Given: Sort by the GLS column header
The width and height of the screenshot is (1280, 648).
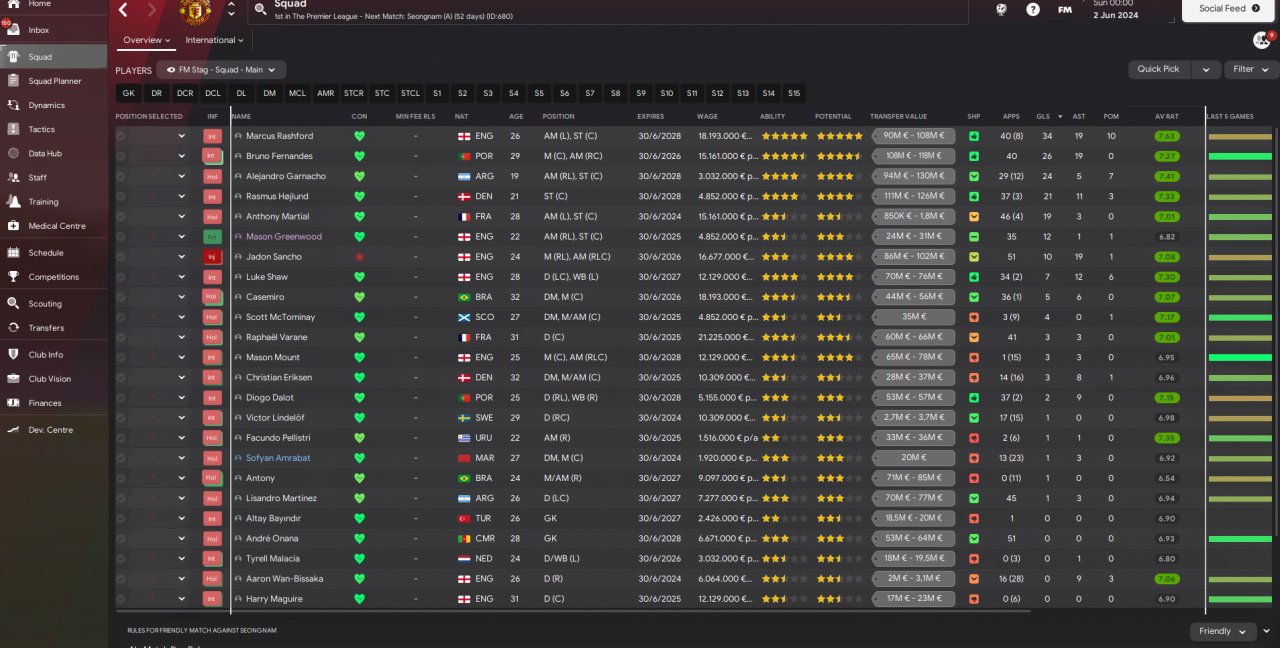Looking at the screenshot, I should pos(1043,116).
